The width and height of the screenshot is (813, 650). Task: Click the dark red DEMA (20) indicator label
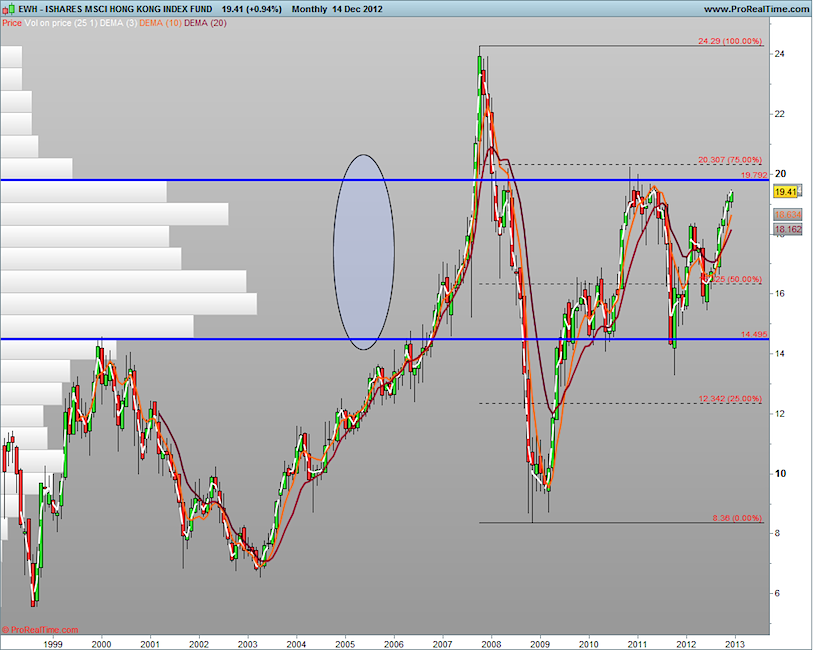click(x=205, y=23)
